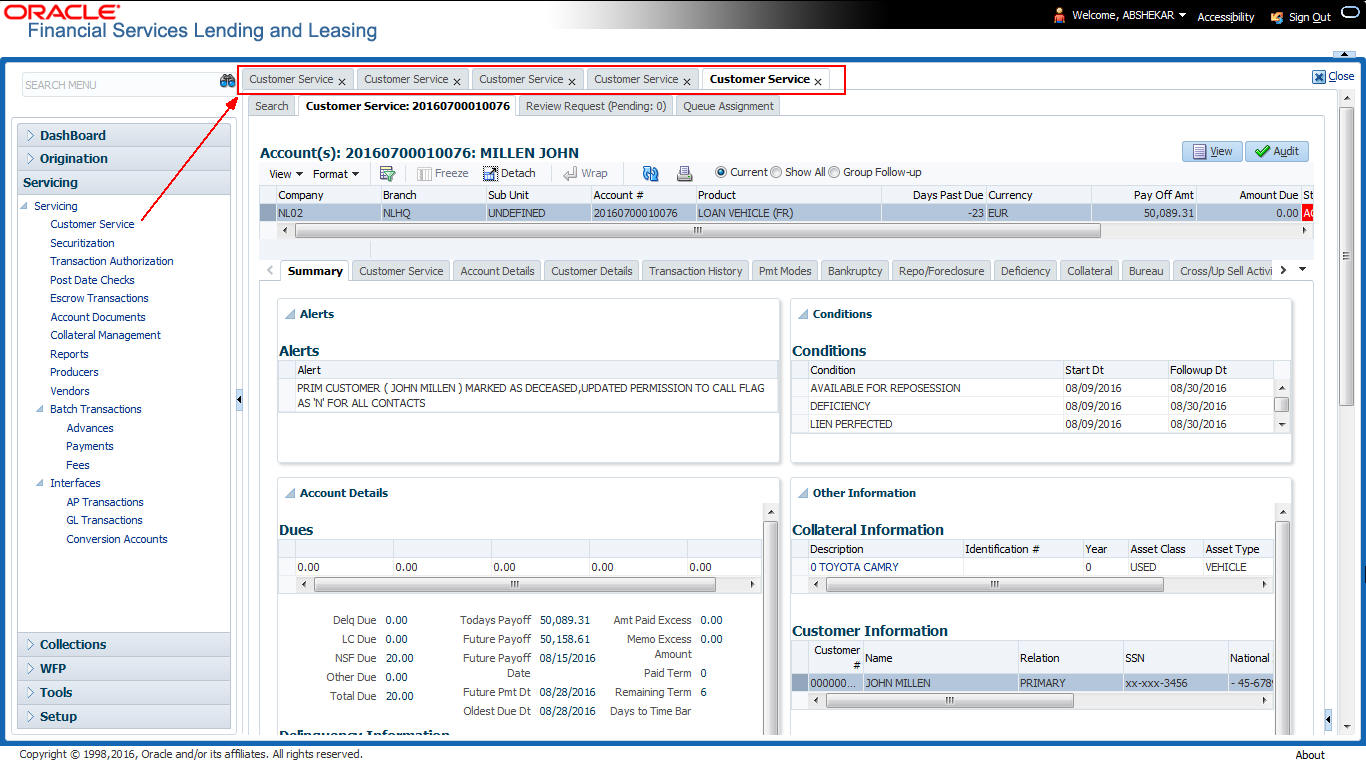Click the Freeze columns toolbar button
Screen dimensions: 1366x768
tap(443, 173)
